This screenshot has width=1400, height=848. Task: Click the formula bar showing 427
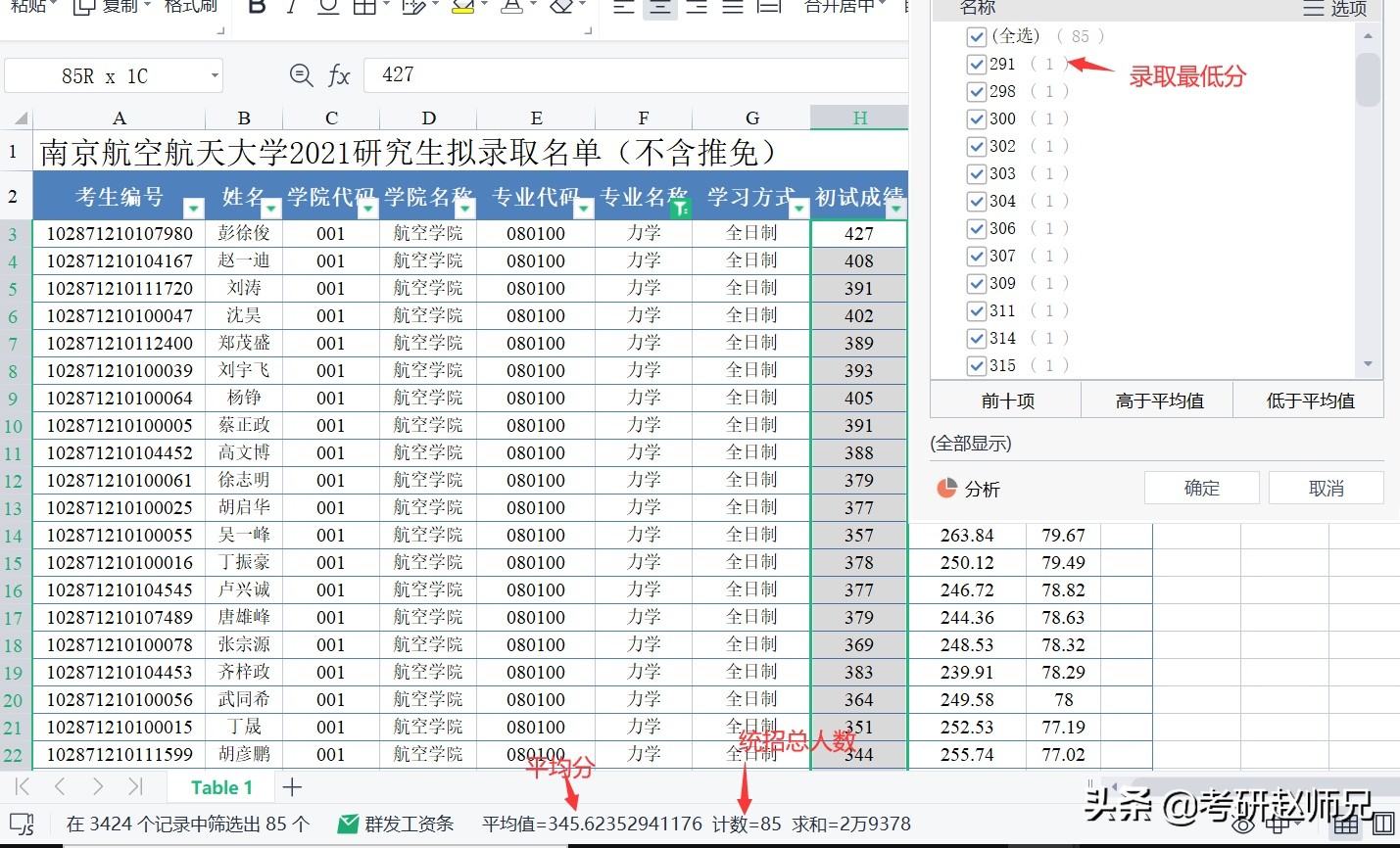point(637,74)
